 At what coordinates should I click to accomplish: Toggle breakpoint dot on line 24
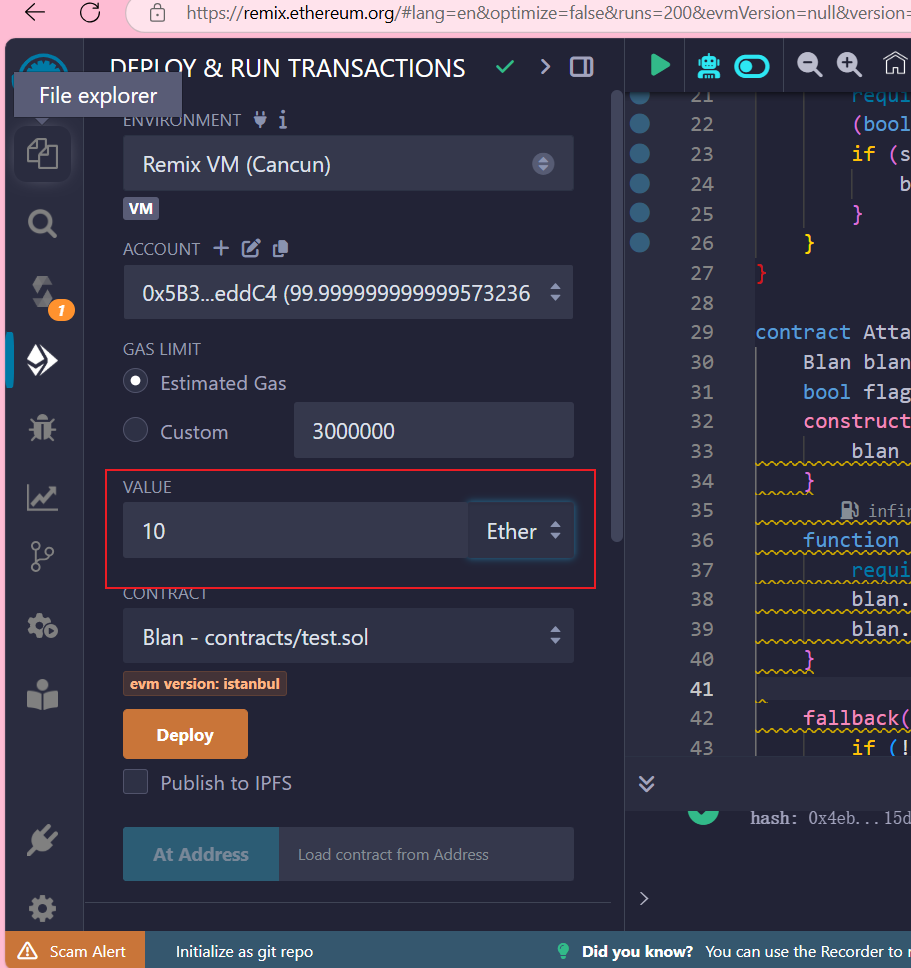coord(640,183)
